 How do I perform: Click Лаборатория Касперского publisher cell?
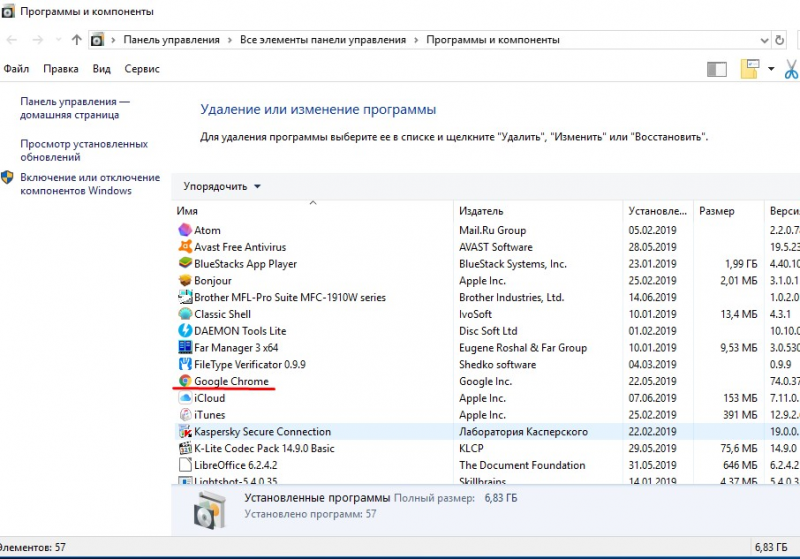click(x=523, y=431)
